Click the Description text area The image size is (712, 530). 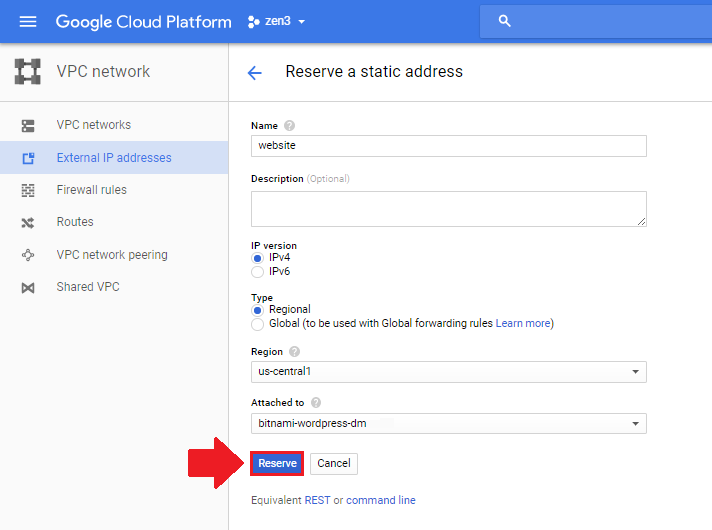tap(449, 209)
